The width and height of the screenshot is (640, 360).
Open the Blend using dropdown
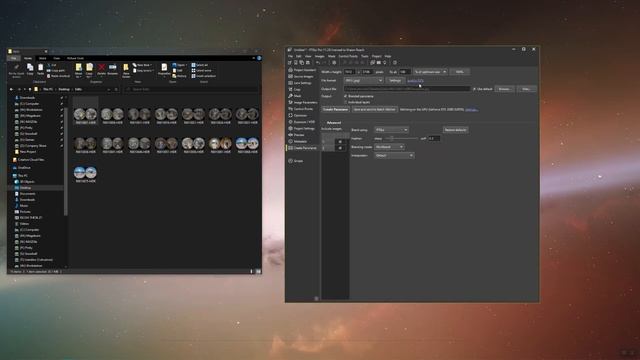point(391,130)
